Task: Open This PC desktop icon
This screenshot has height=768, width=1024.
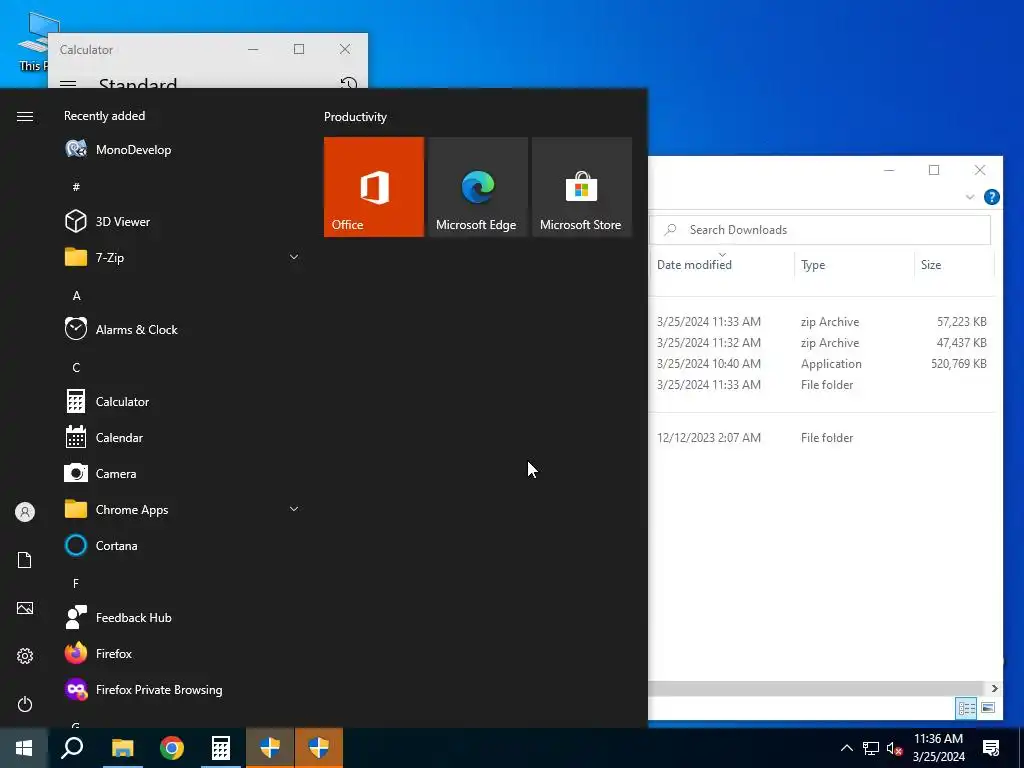Action: (x=33, y=42)
